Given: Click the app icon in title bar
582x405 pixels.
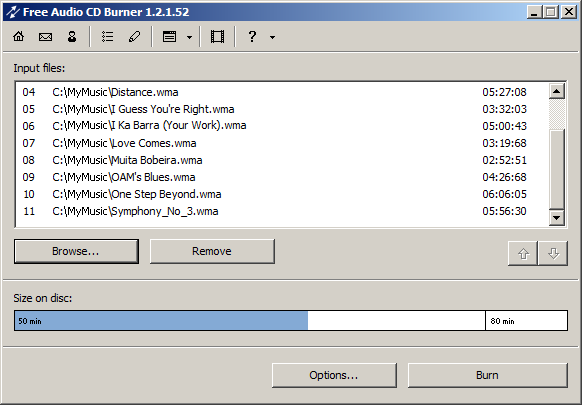Looking at the screenshot, I should coord(13,12).
